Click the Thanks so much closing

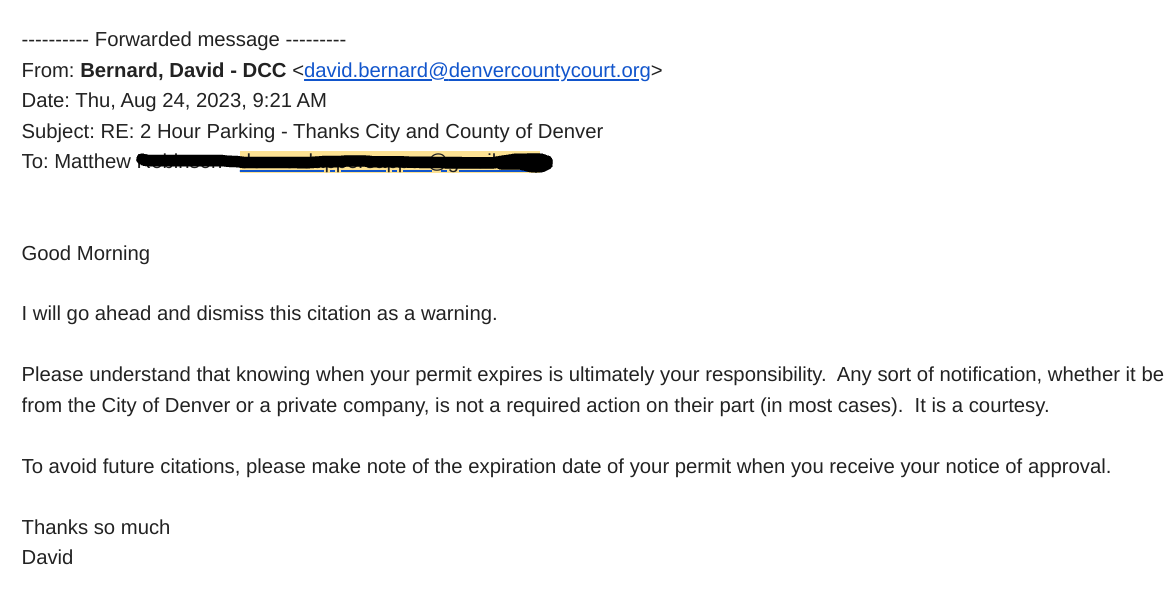[x=95, y=527]
